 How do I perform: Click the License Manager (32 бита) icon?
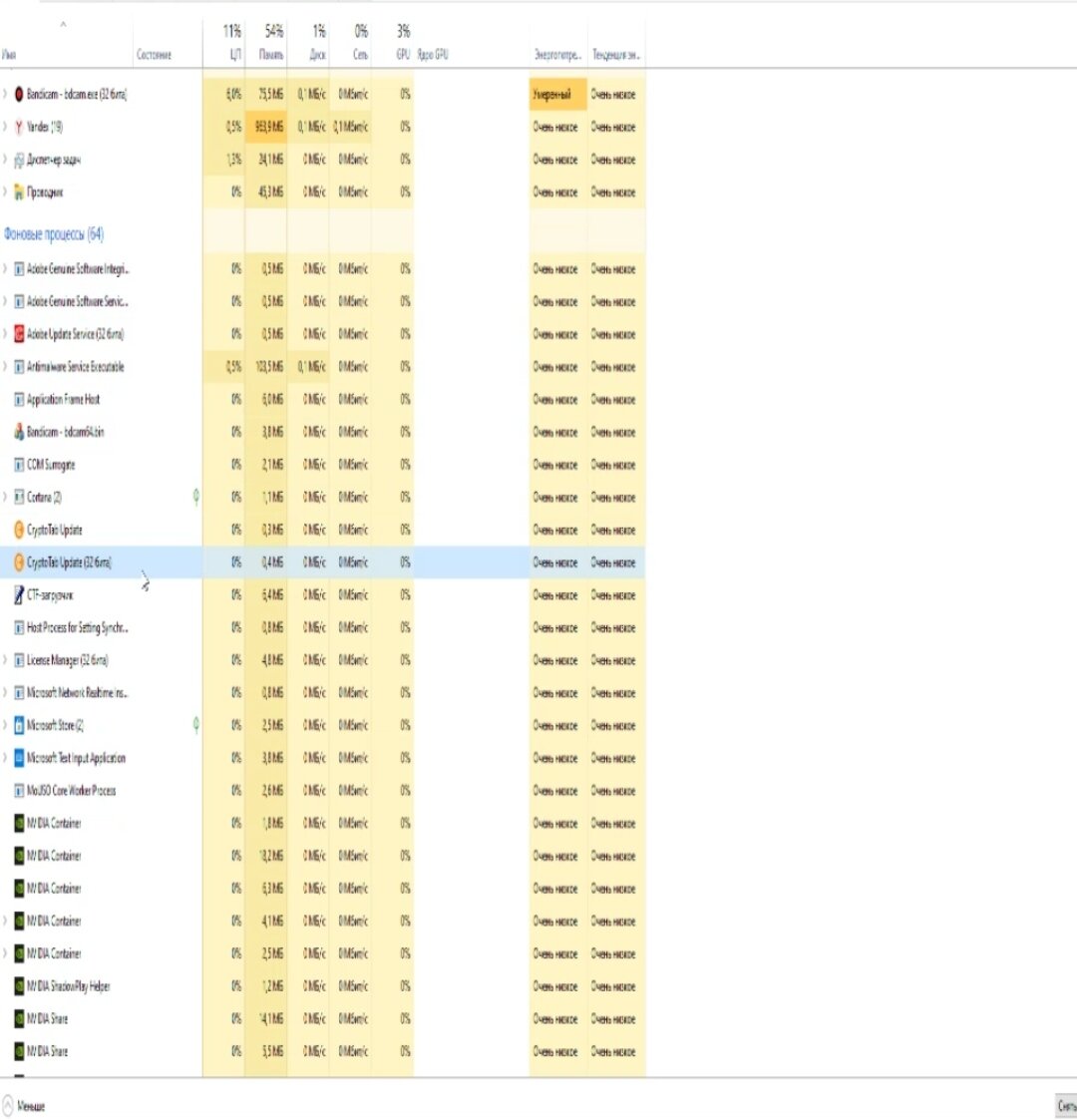tap(19, 660)
